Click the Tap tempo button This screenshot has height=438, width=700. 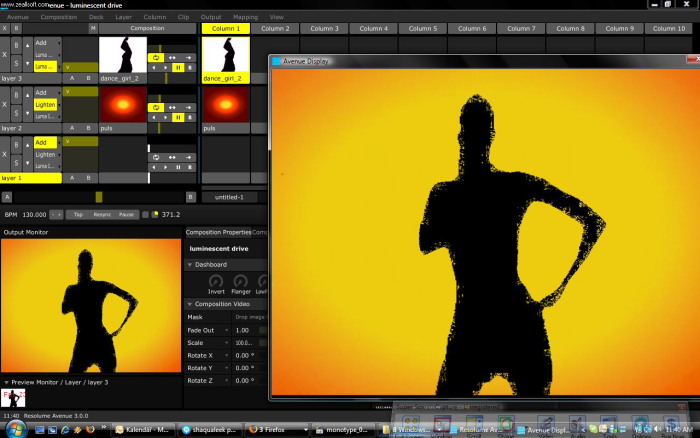(x=78, y=215)
